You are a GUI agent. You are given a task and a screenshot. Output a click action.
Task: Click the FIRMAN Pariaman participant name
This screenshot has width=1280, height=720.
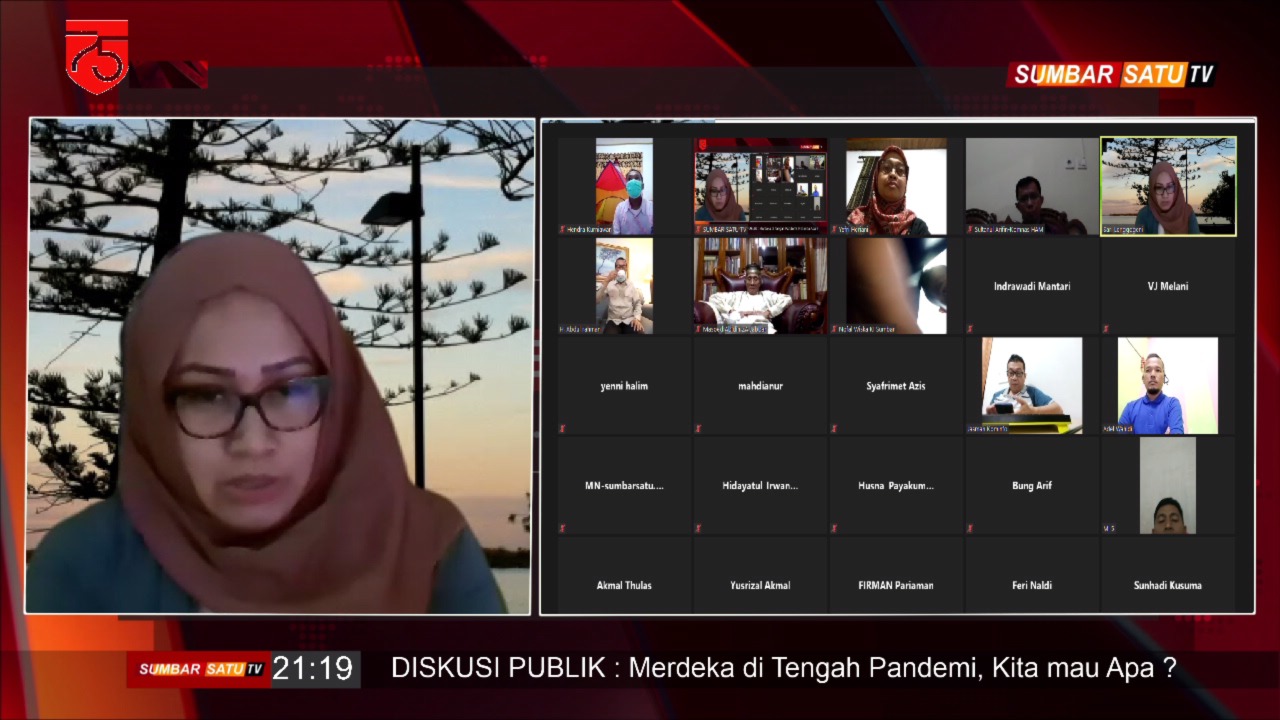(x=896, y=586)
